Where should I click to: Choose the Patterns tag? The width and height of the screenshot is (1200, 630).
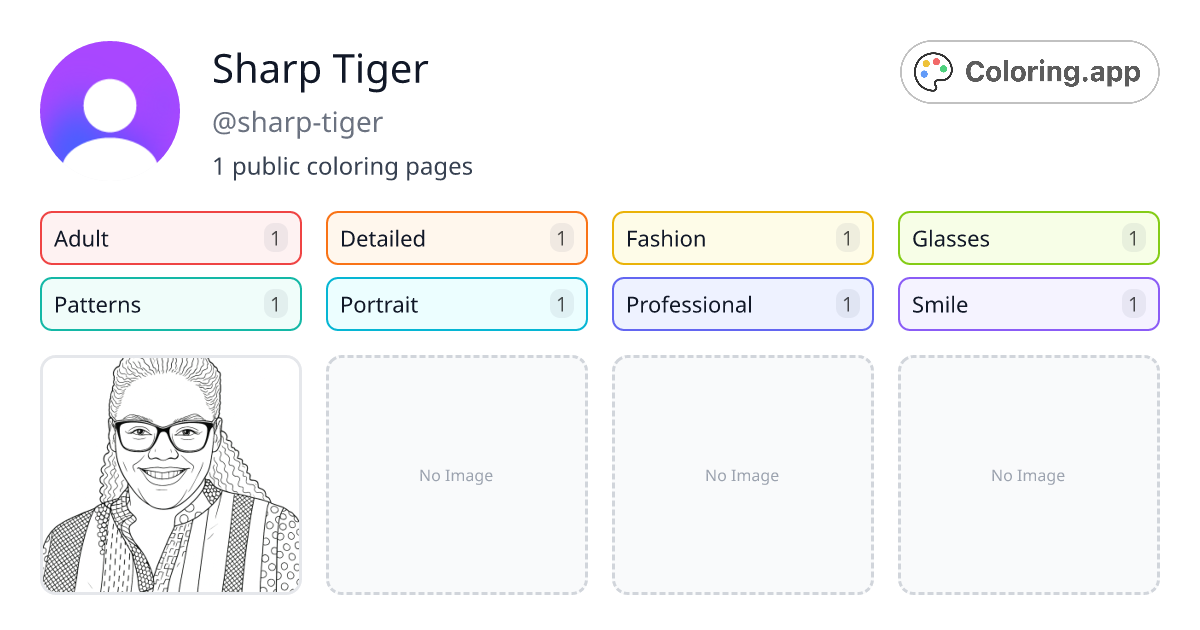(170, 304)
